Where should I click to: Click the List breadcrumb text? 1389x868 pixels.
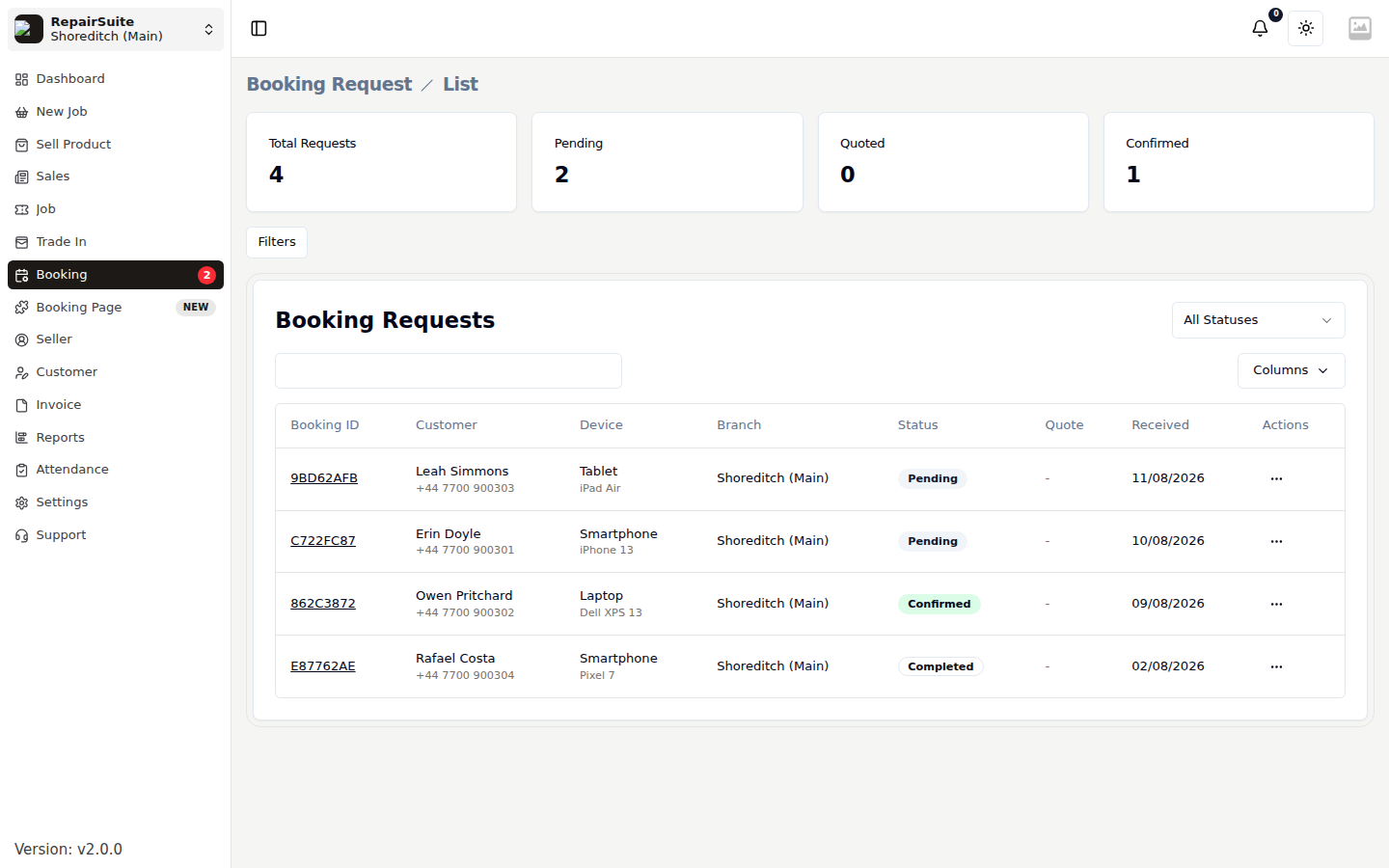pos(460,84)
